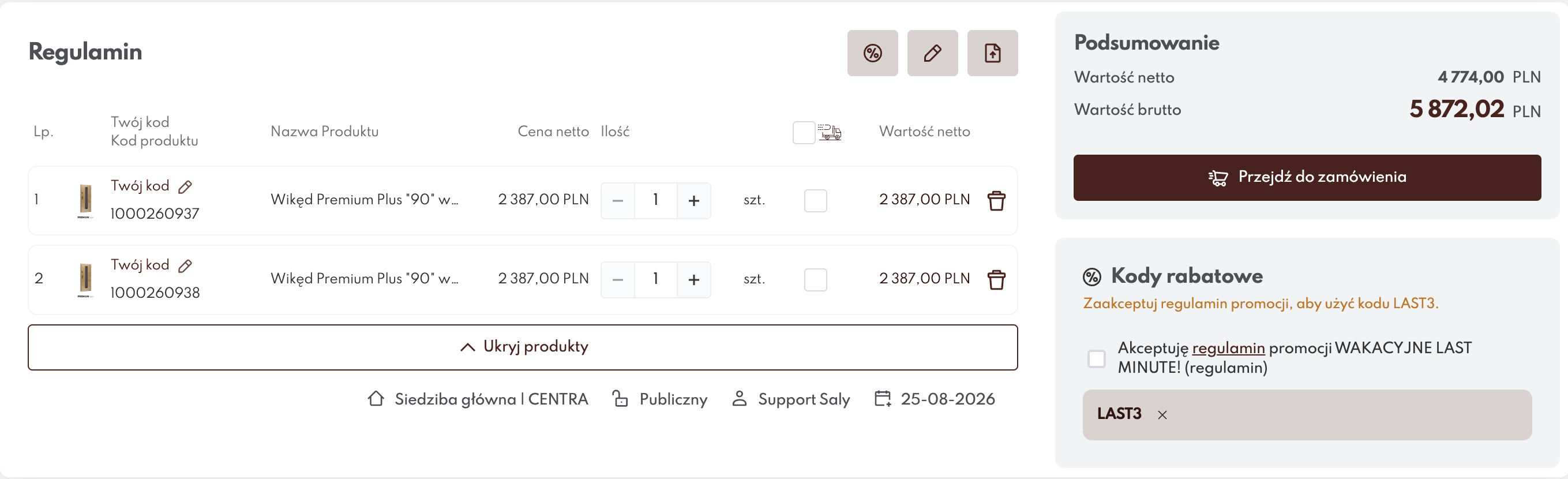Decrease quantity of product 1000260937
Viewport: 1568px width, 479px height.
[x=618, y=200]
